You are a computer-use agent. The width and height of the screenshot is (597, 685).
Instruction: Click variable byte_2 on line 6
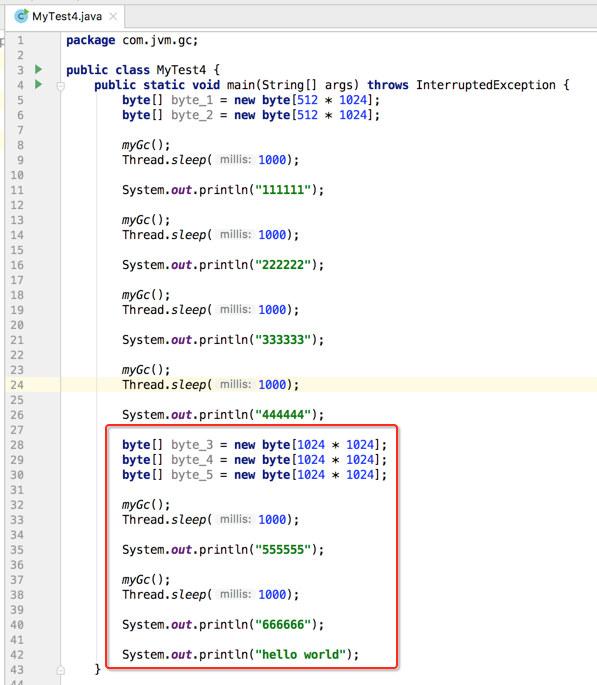pos(192,115)
